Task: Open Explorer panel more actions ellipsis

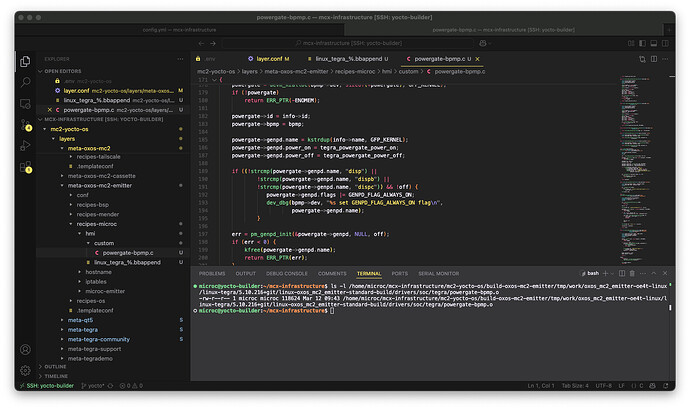Action: coord(180,59)
